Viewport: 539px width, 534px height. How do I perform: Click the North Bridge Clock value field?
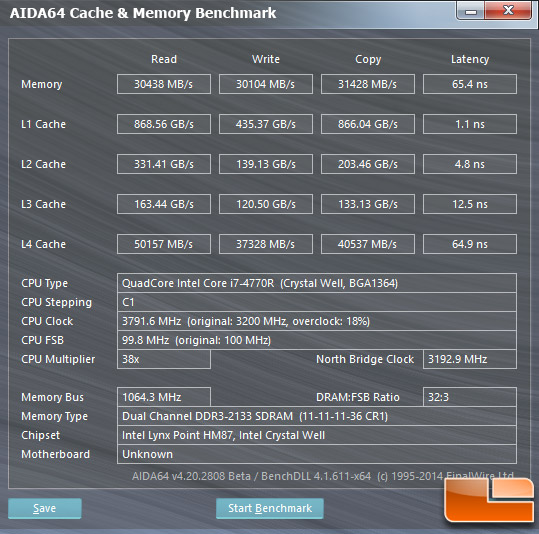(x=470, y=359)
